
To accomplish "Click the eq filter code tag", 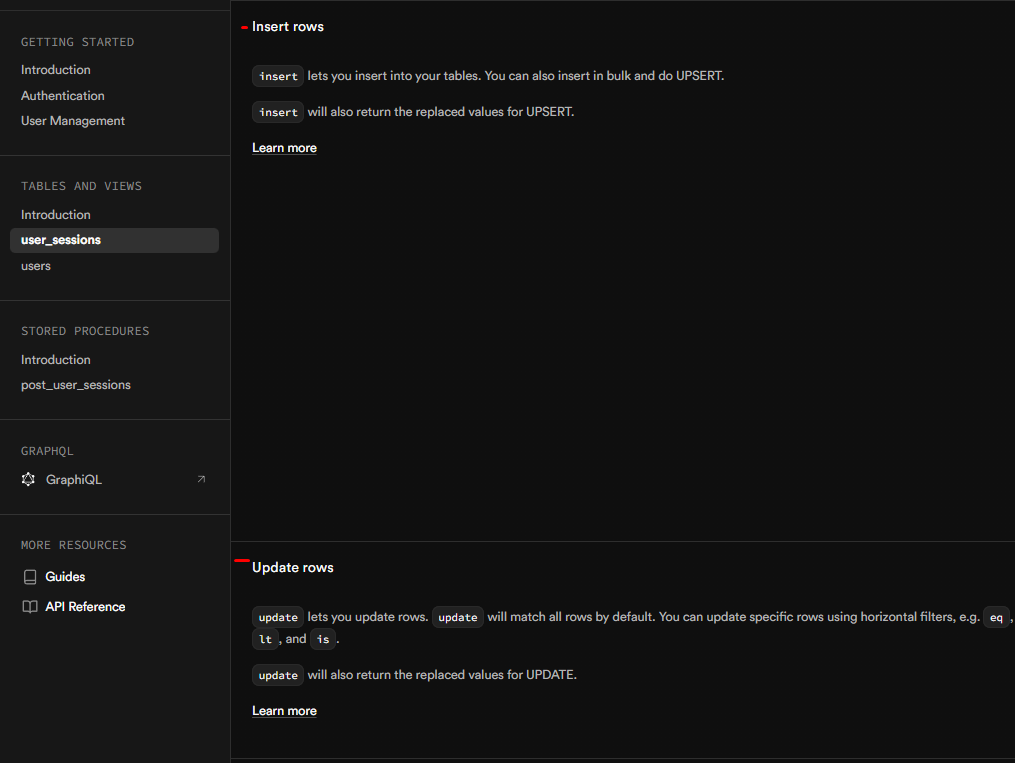I will tap(996, 617).
